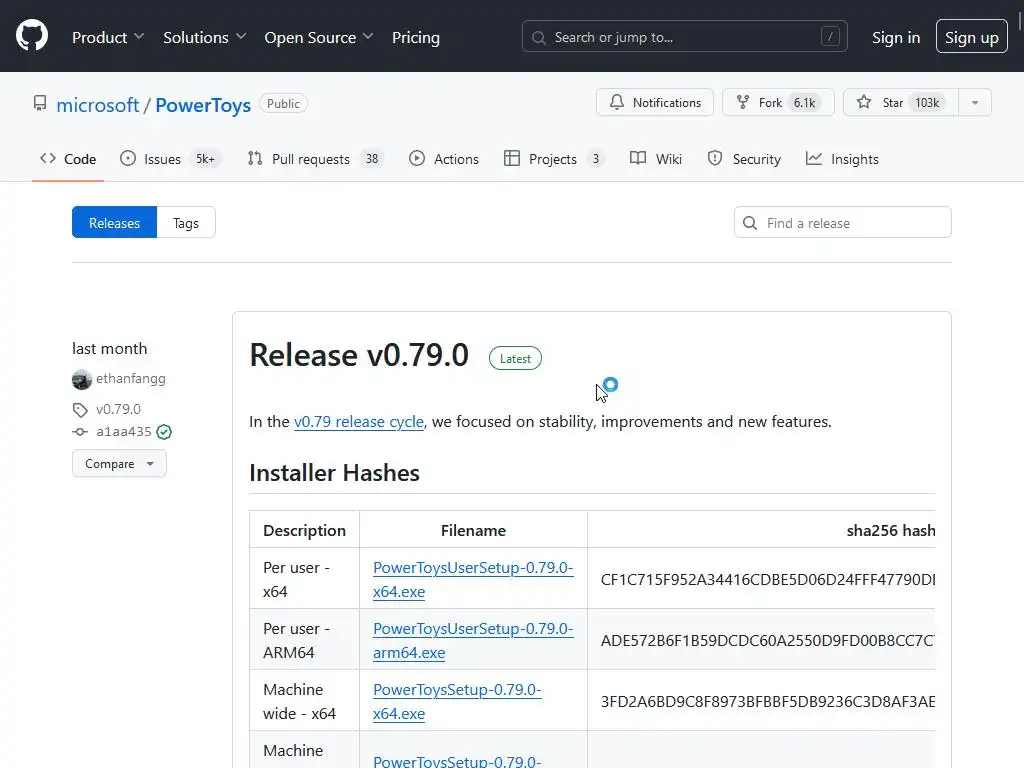The image size is (1024, 768).
Task: Click the magnifier icon in Find a release
Action: point(750,223)
